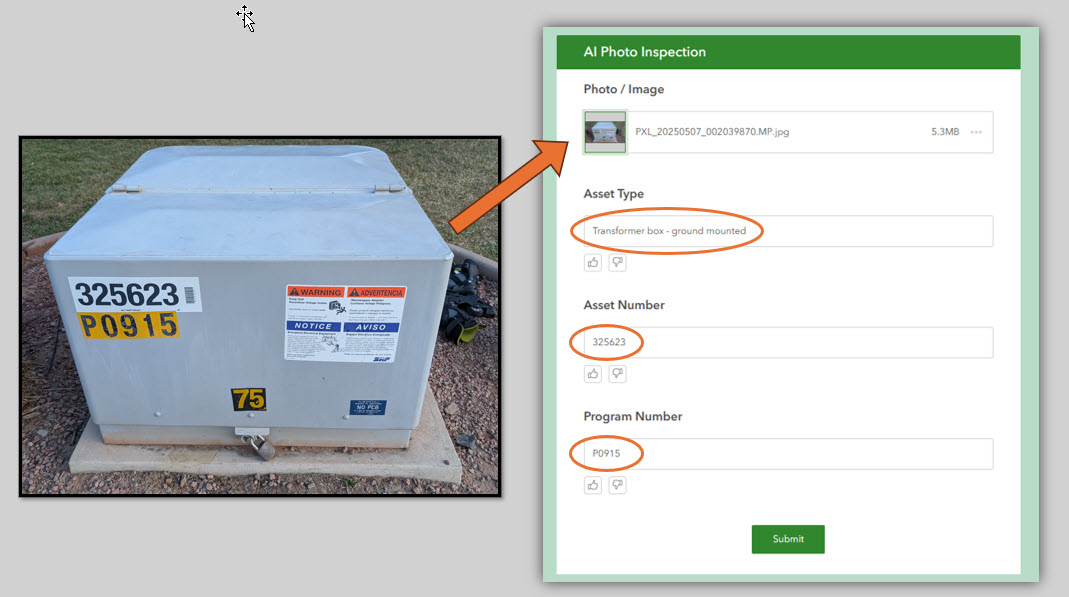
Task: Click the green-bordered photo attachment thumbnail
Action: (x=604, y=131)
